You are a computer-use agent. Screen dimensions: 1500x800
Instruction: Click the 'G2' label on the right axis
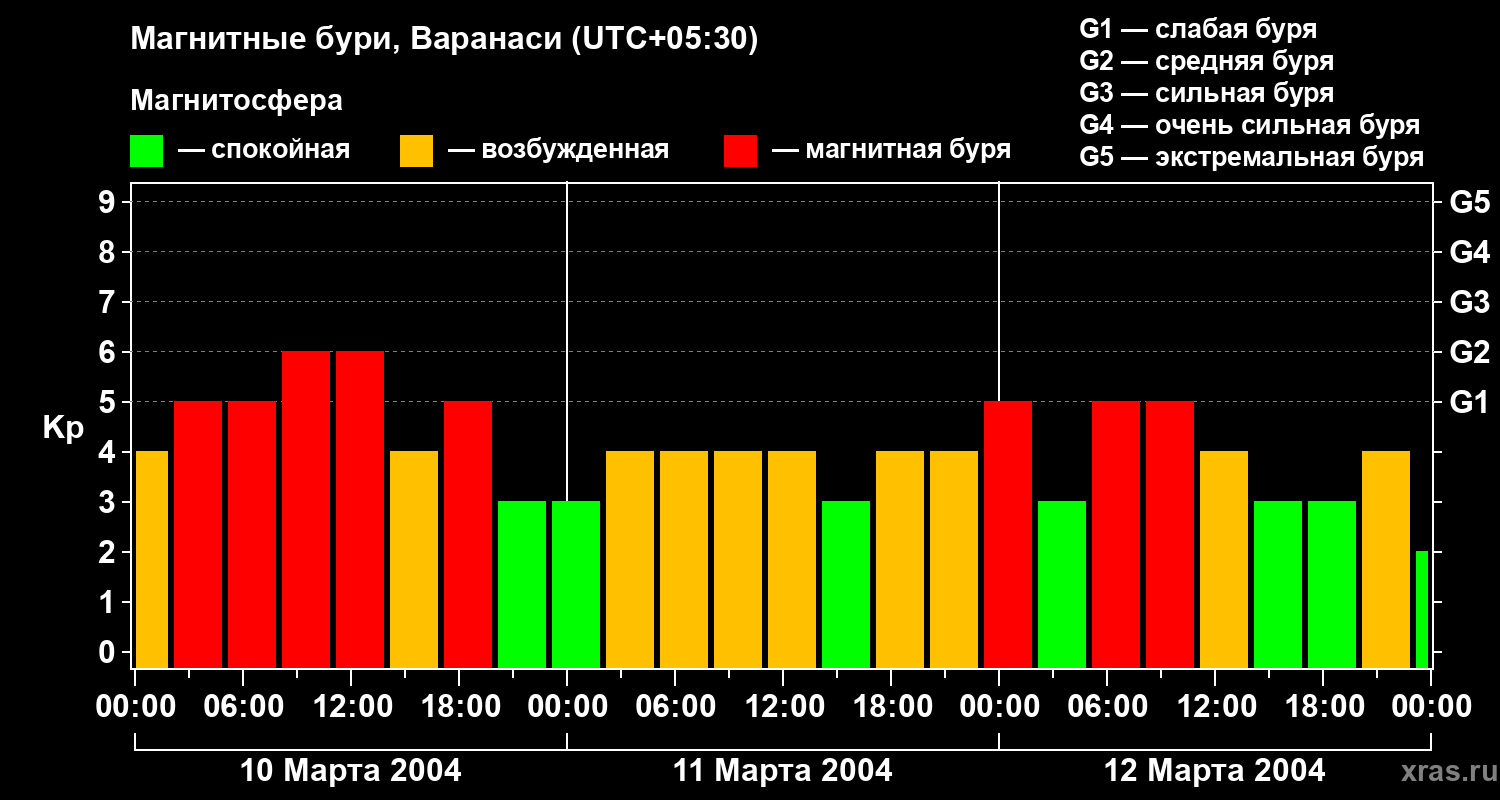click(x=1469, y=352)
